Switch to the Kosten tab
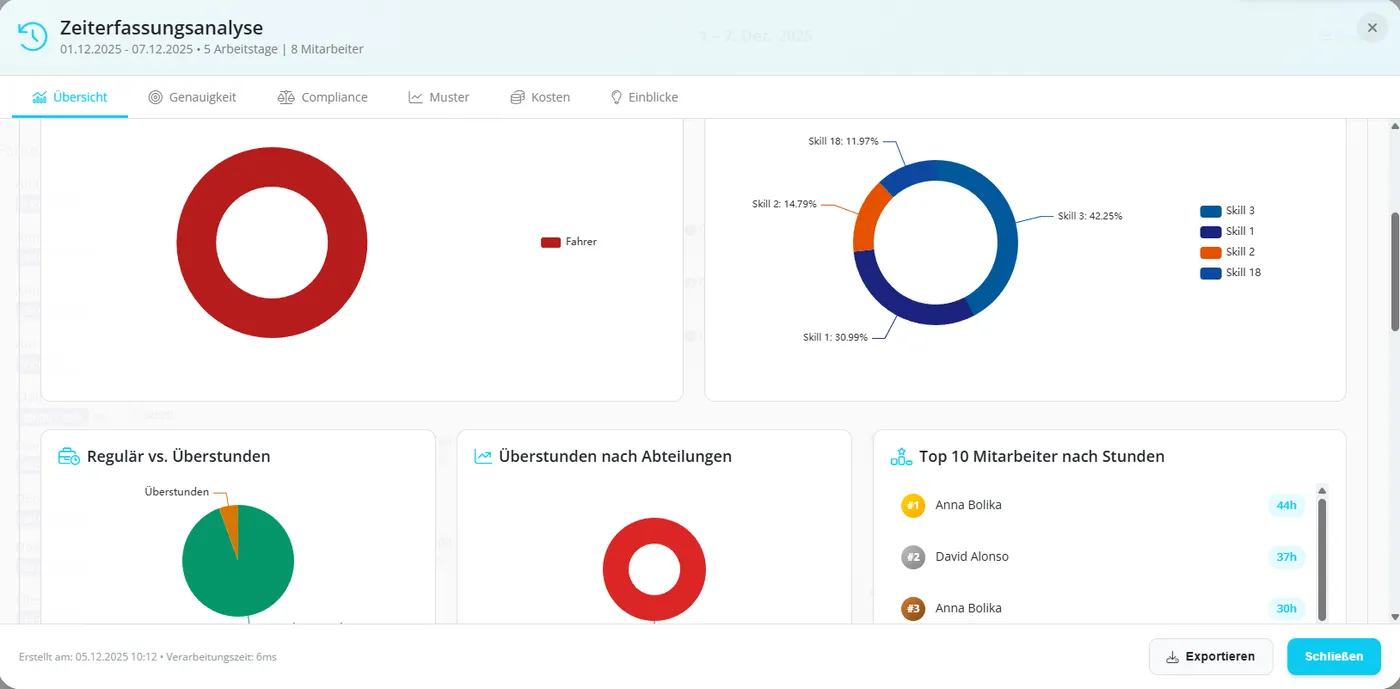This screenshot has width=1400, height=689. (x=540, y=96)
